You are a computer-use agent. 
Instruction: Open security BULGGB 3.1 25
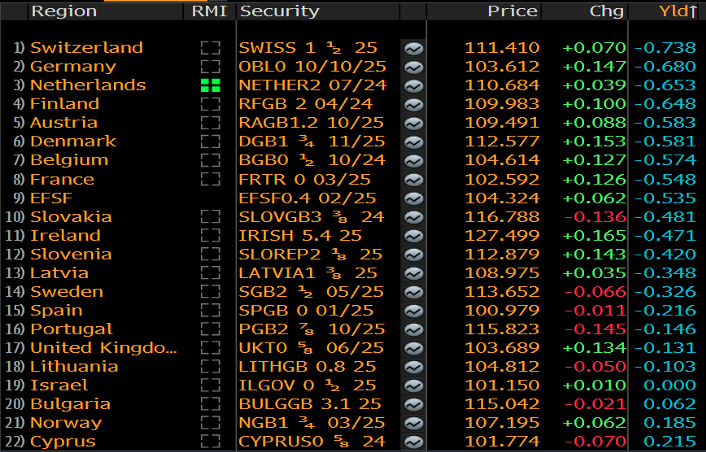310,404
